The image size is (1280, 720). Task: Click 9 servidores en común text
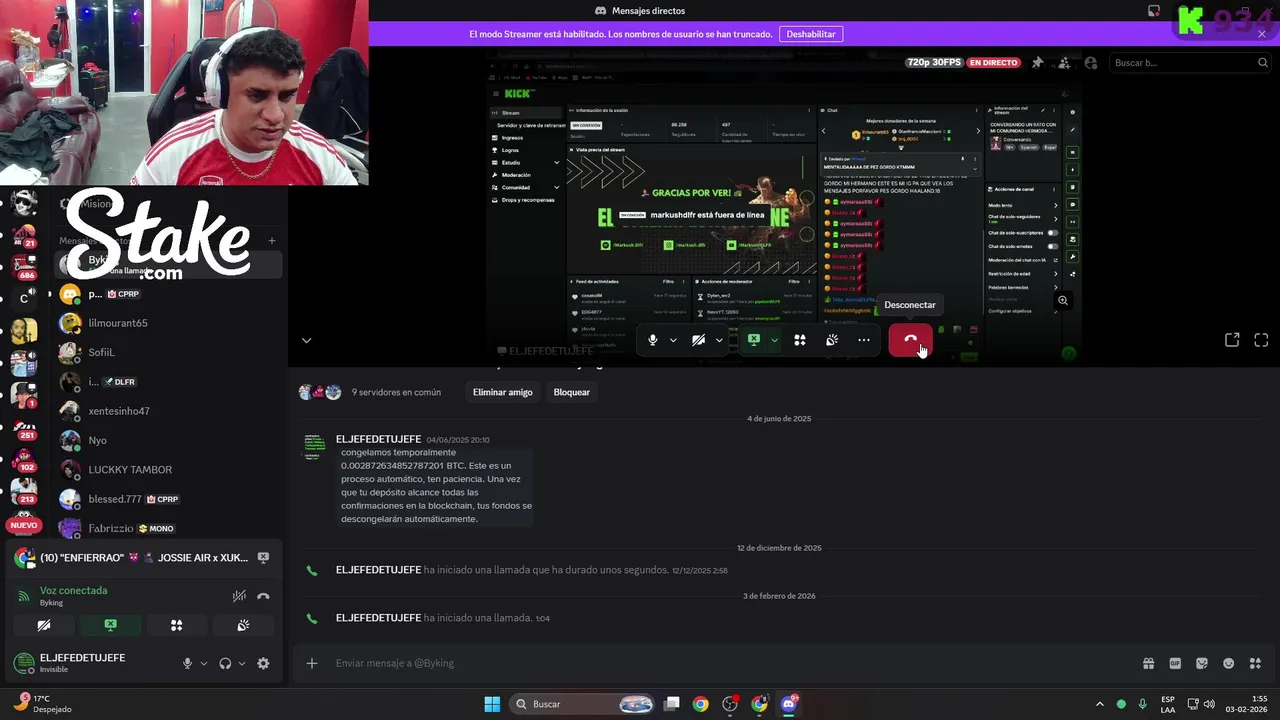[x=396, y=392]
